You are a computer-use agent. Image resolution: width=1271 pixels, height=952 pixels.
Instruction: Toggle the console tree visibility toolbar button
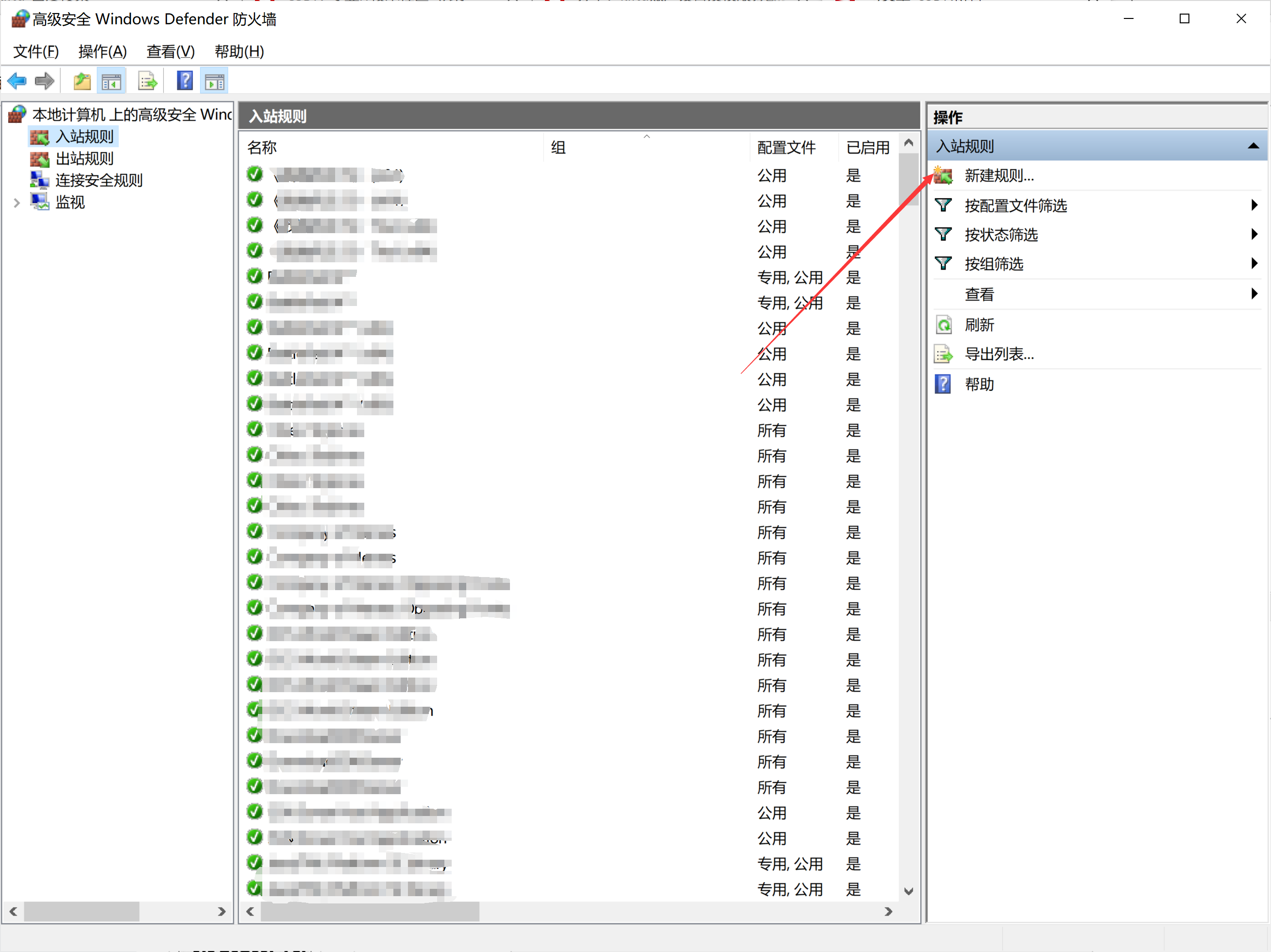click(x=112, y=81)
